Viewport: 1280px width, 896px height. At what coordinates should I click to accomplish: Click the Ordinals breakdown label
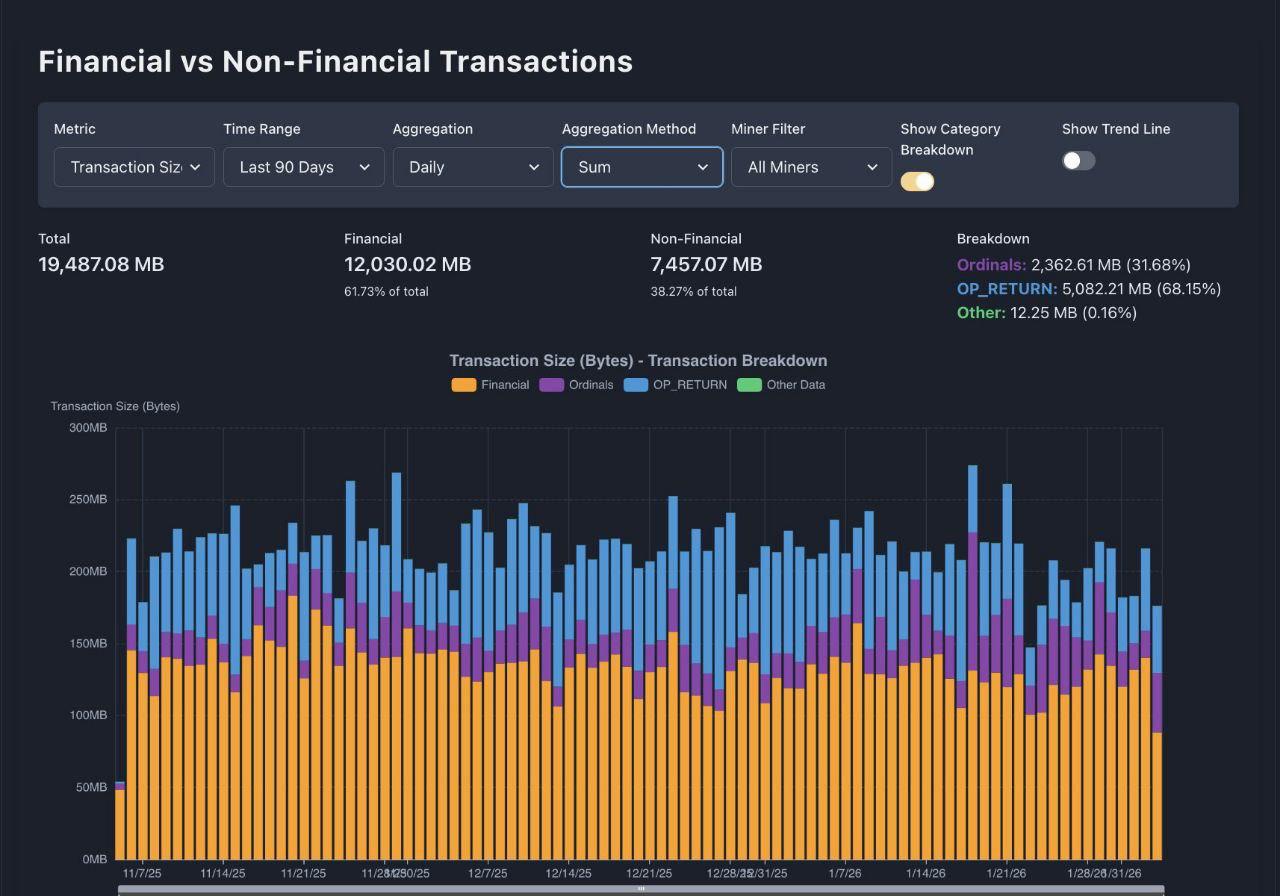coord(991,265)
